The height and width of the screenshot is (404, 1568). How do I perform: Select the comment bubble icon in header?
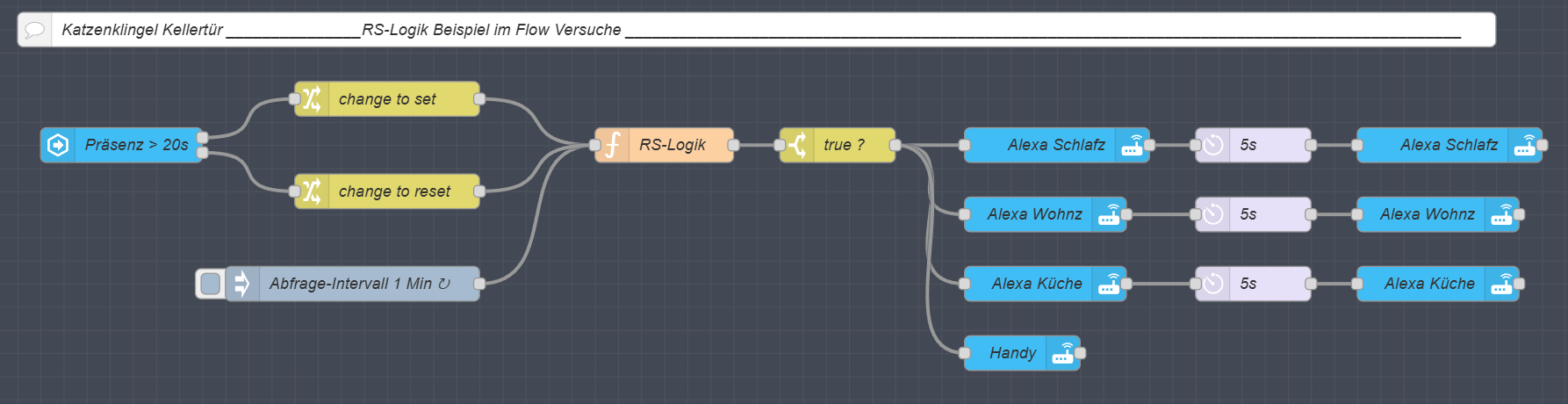click(35, 30)
